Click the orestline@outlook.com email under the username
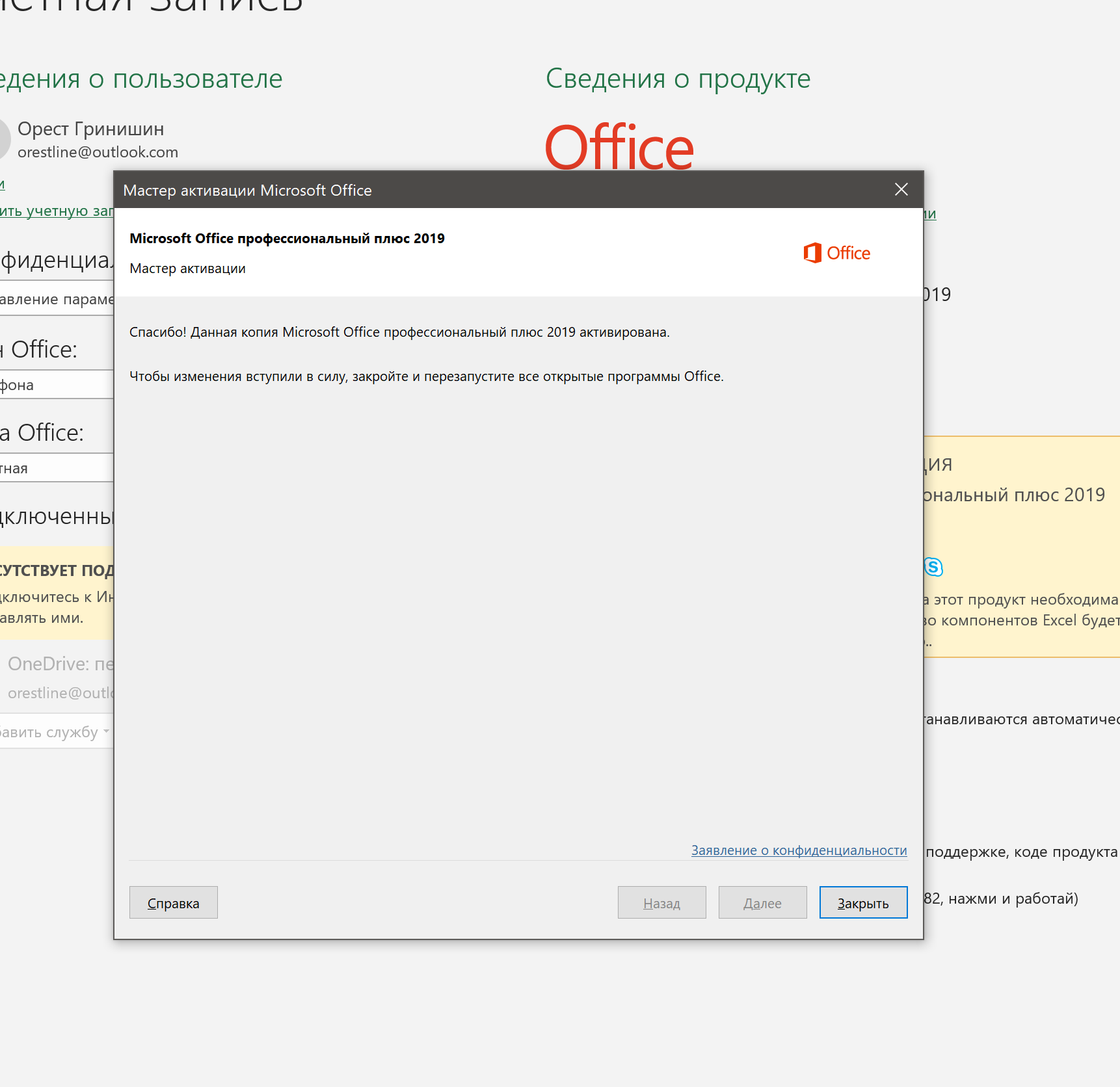The image size is (1120, 1087). click(x=98, y=152)
